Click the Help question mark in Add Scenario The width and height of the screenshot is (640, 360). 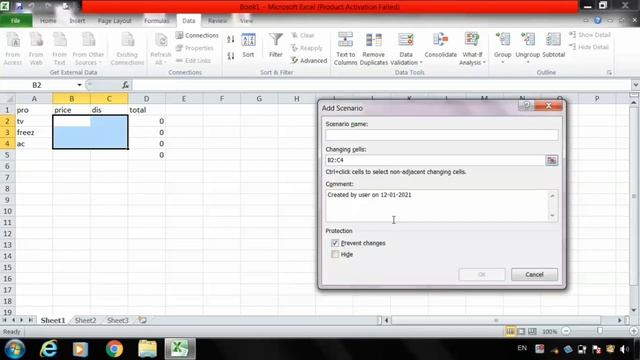[x=527, y=106]
